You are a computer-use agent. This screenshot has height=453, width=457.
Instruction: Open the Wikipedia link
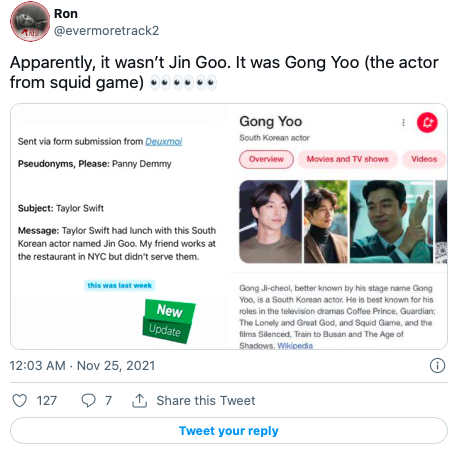(x=295, y=345)
